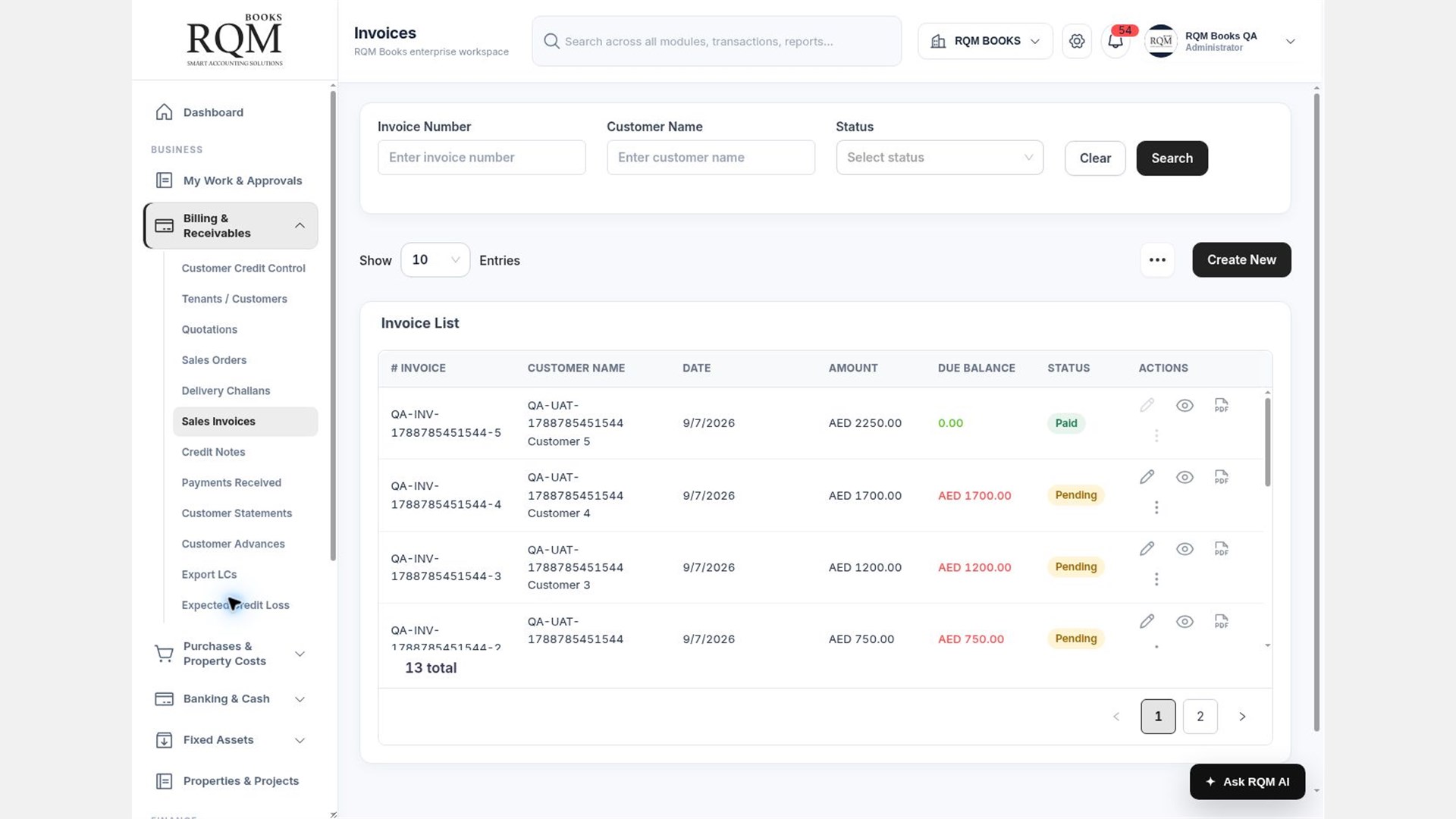Go to Tenants / Customers
Viewport: 1456px width, 819px height.
[234, 299]
